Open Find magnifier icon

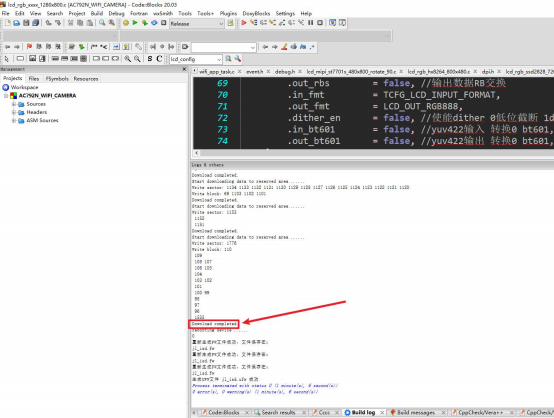coord(102,23)
